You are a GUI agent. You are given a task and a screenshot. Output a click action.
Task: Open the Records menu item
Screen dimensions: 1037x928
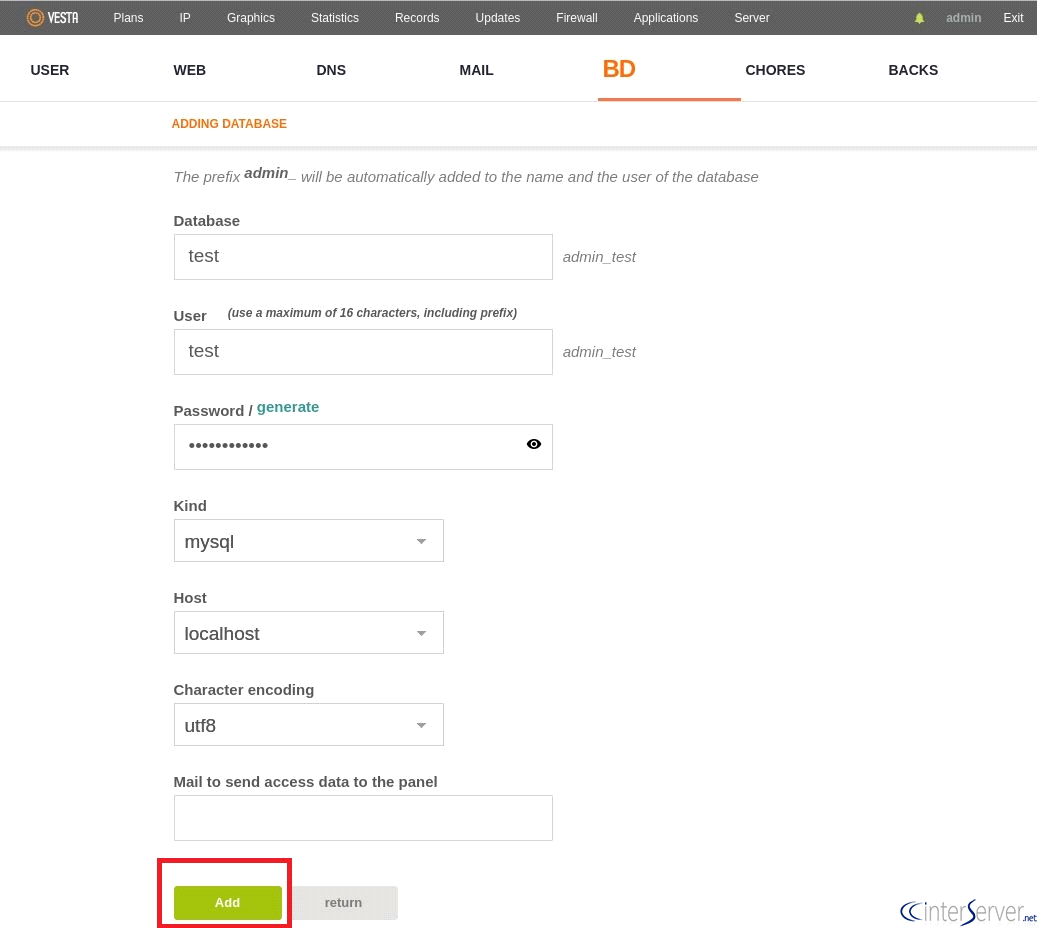[x=417, y=18]
